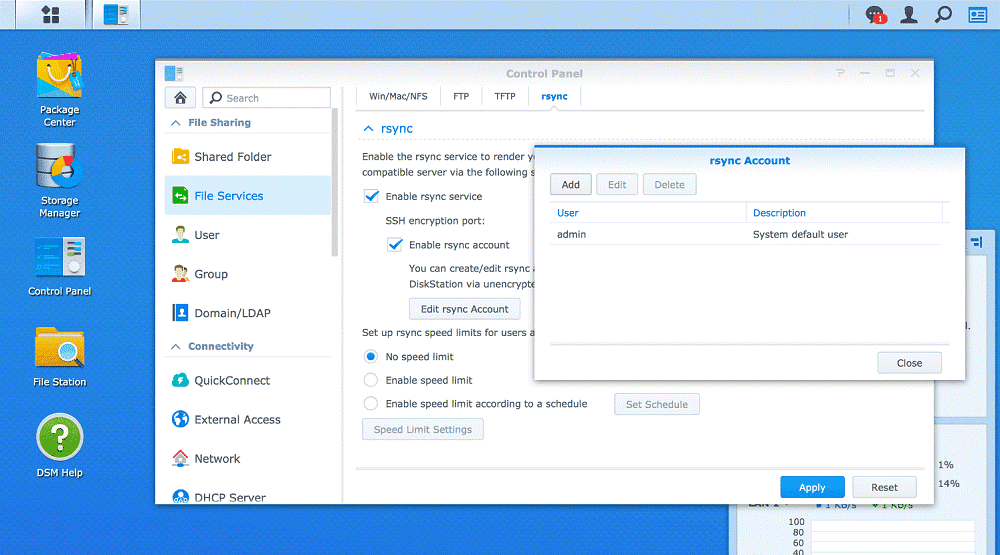Close the rsync Account dialog
1000x555 pixels.
(x=909, y=363)
